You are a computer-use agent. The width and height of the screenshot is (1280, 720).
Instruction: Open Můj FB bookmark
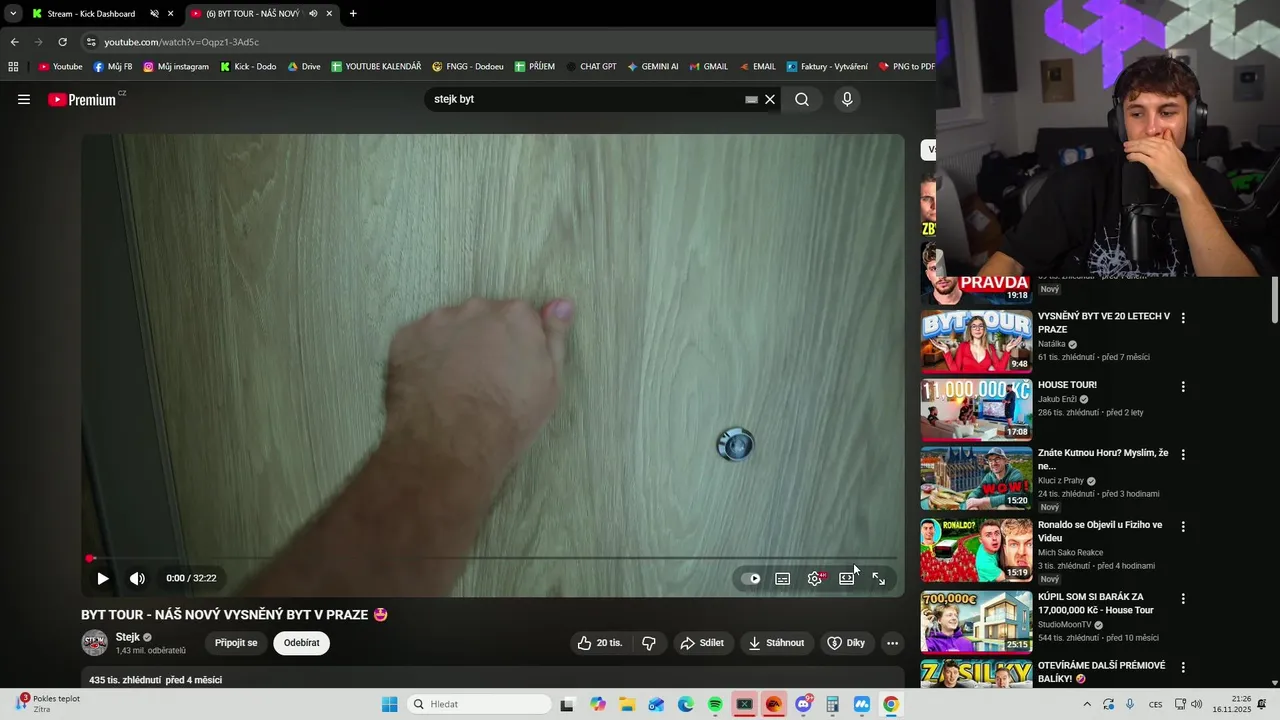pos(112,67)
